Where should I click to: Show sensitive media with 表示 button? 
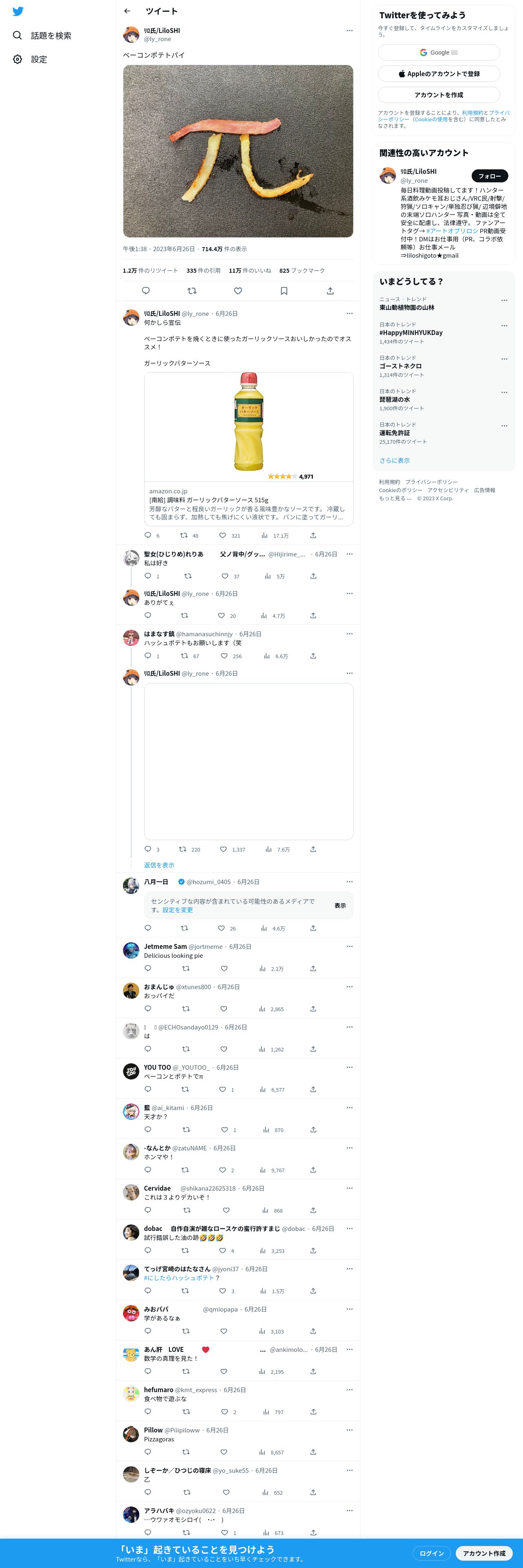pos(340,906)
